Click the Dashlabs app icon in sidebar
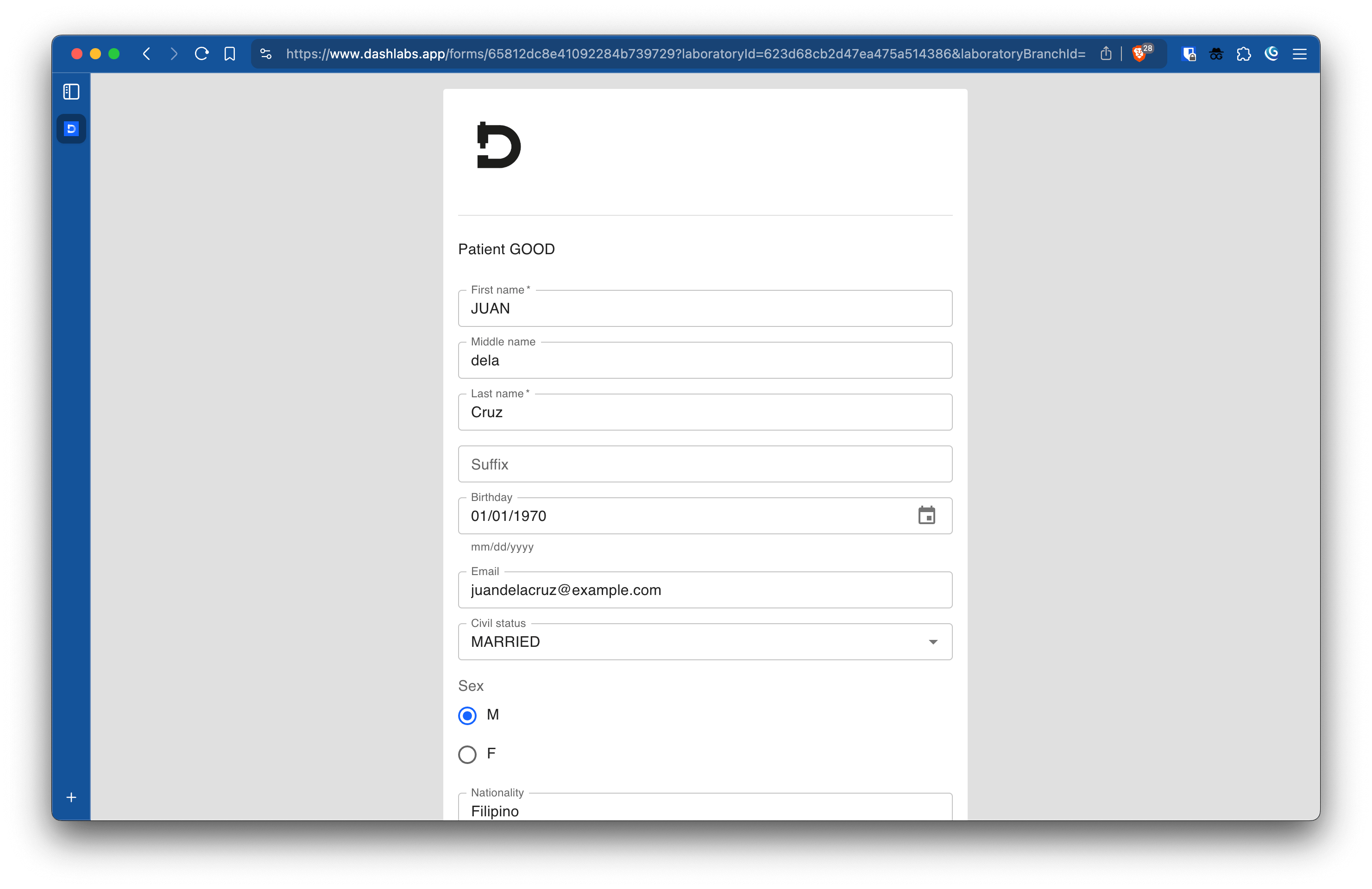 click(72, 128)
